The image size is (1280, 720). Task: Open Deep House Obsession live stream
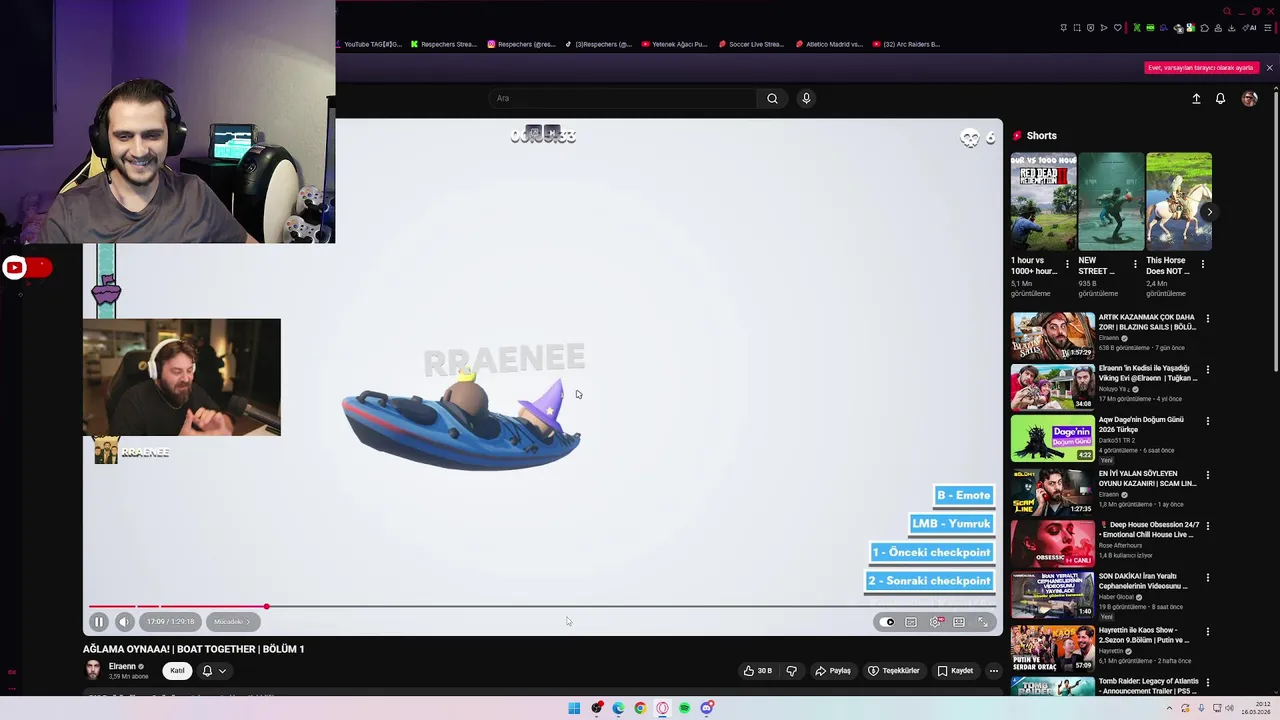(x=1053, y=543)
